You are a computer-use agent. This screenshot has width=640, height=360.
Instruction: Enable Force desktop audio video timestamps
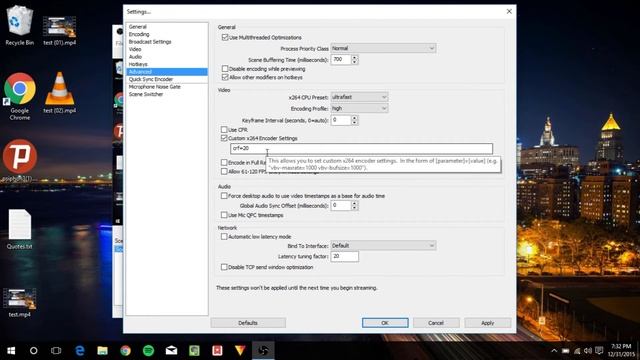point(224,196)
